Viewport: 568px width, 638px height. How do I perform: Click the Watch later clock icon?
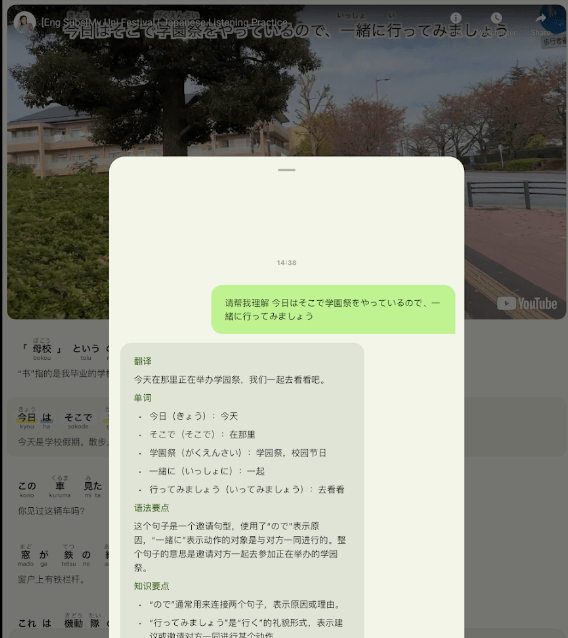coord(496,18)
